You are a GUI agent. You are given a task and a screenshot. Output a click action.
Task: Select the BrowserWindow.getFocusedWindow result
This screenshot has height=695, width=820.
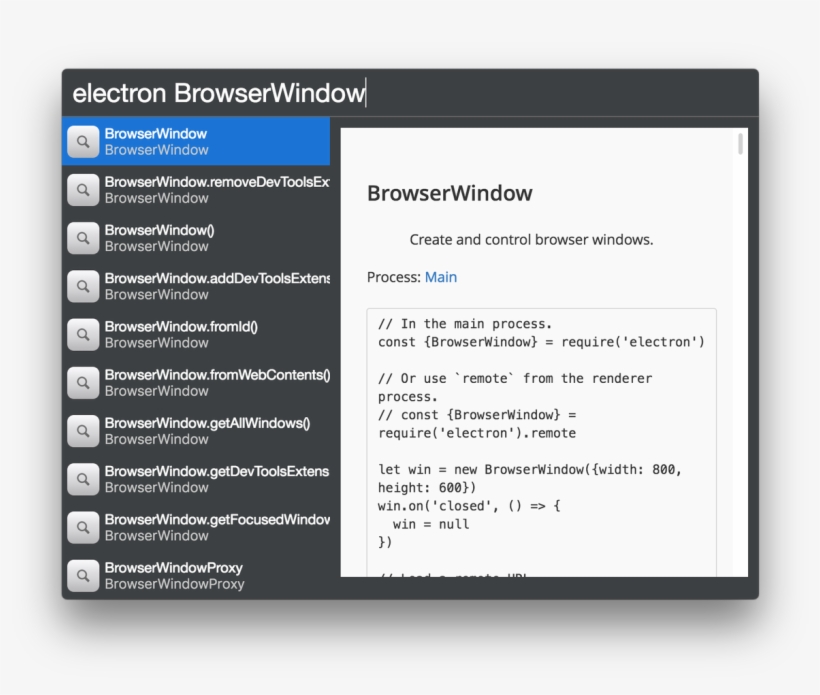click(x=215, y=527)
